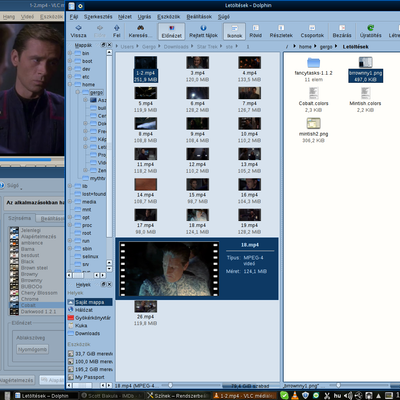Click the hu keyboard layout indicator

click(337, 396)
